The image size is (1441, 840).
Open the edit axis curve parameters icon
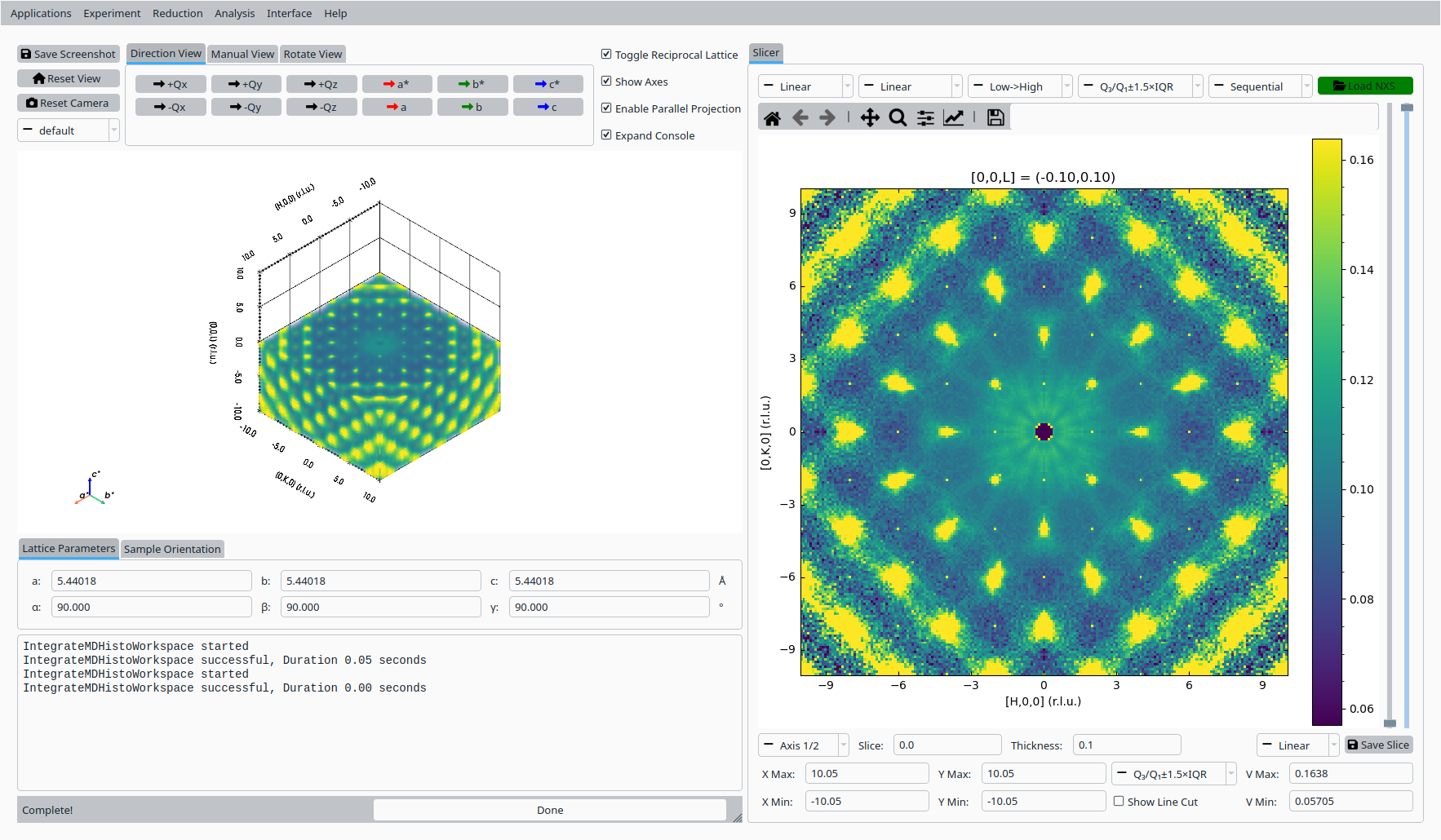click(x=953, y=118)
